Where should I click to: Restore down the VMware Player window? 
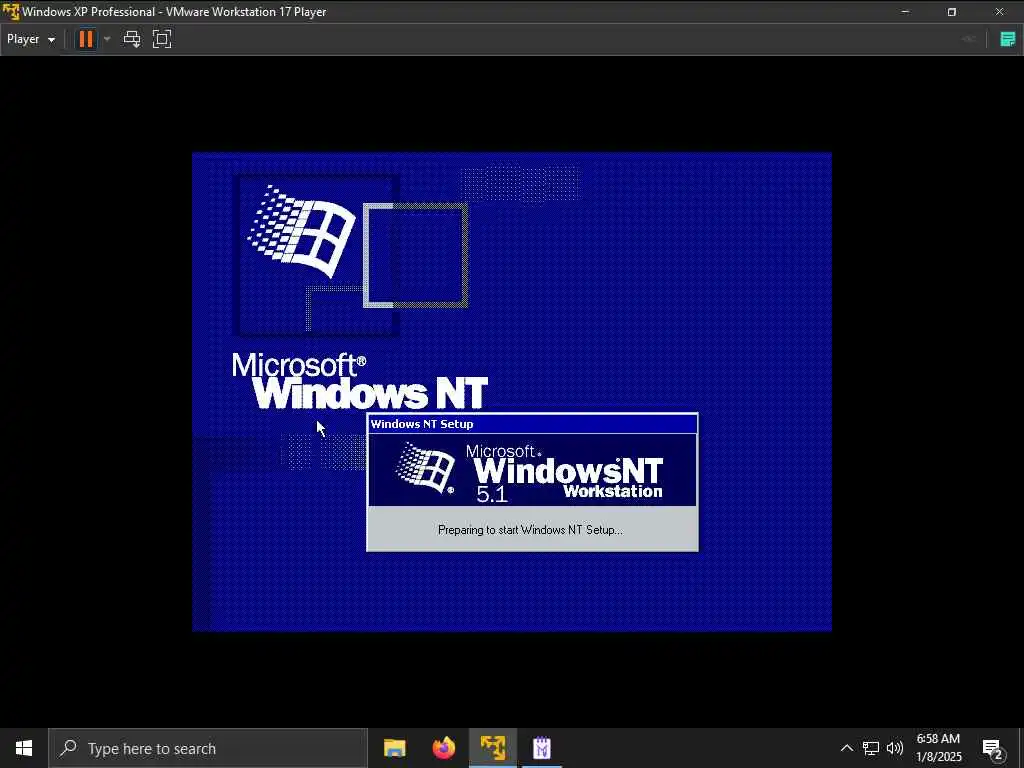coord(952,12)
